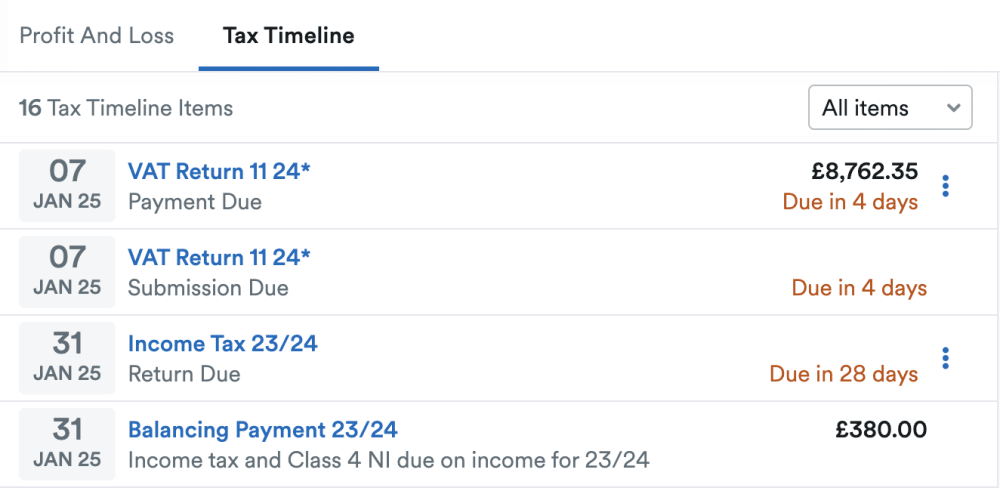Click Due in 4 days for Submission Due
Image resolution: width=1000 pixels, height=488 pixels.
tap(859, 288)
